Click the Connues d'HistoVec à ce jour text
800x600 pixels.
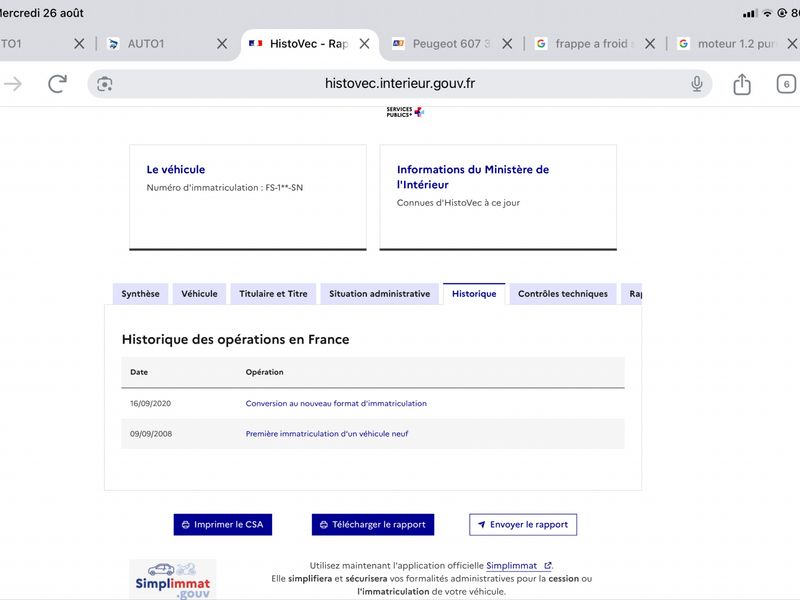[458, 203]
